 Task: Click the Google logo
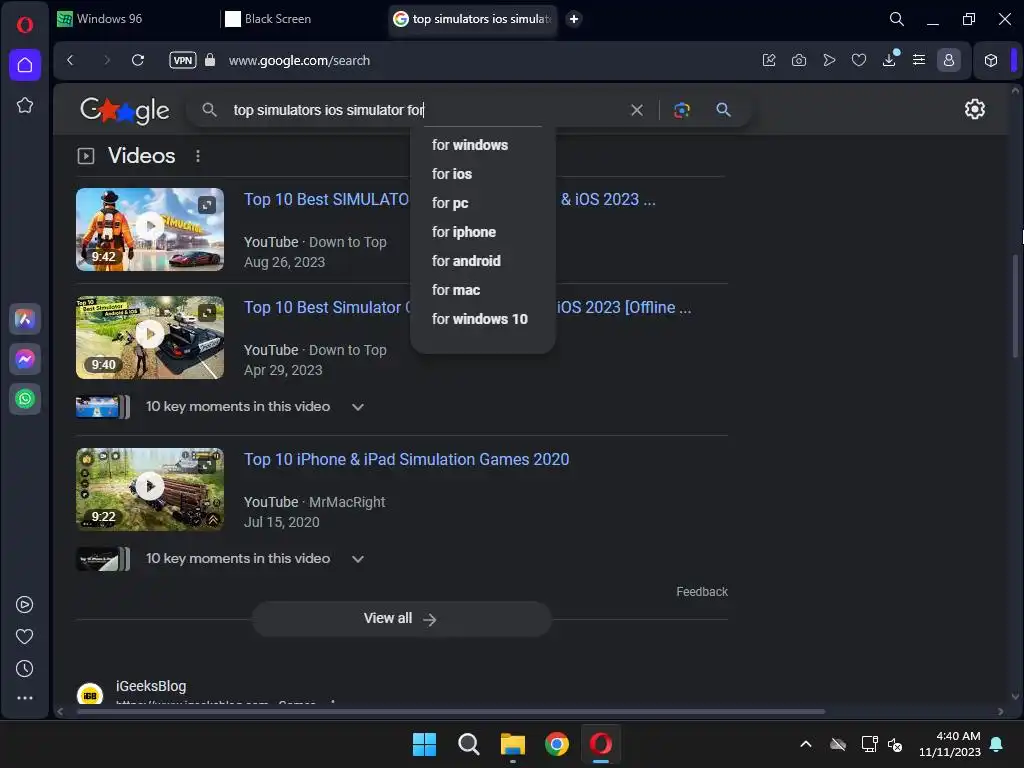tap(125, 110)
